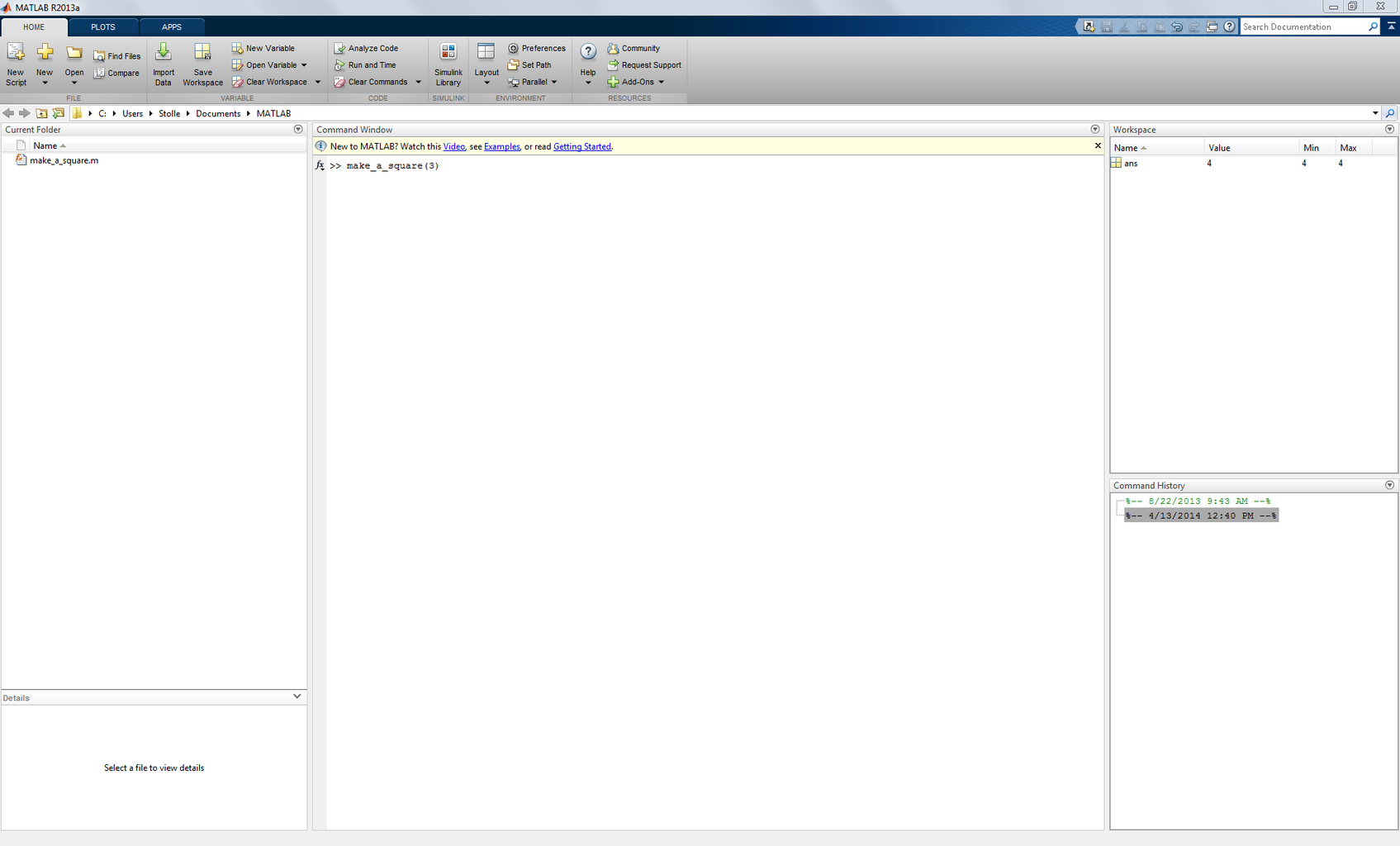The width and height of the screenshot is (1400, 846).
Task: Expand the Clear Workspace dropdown
Action: (317, 82)
